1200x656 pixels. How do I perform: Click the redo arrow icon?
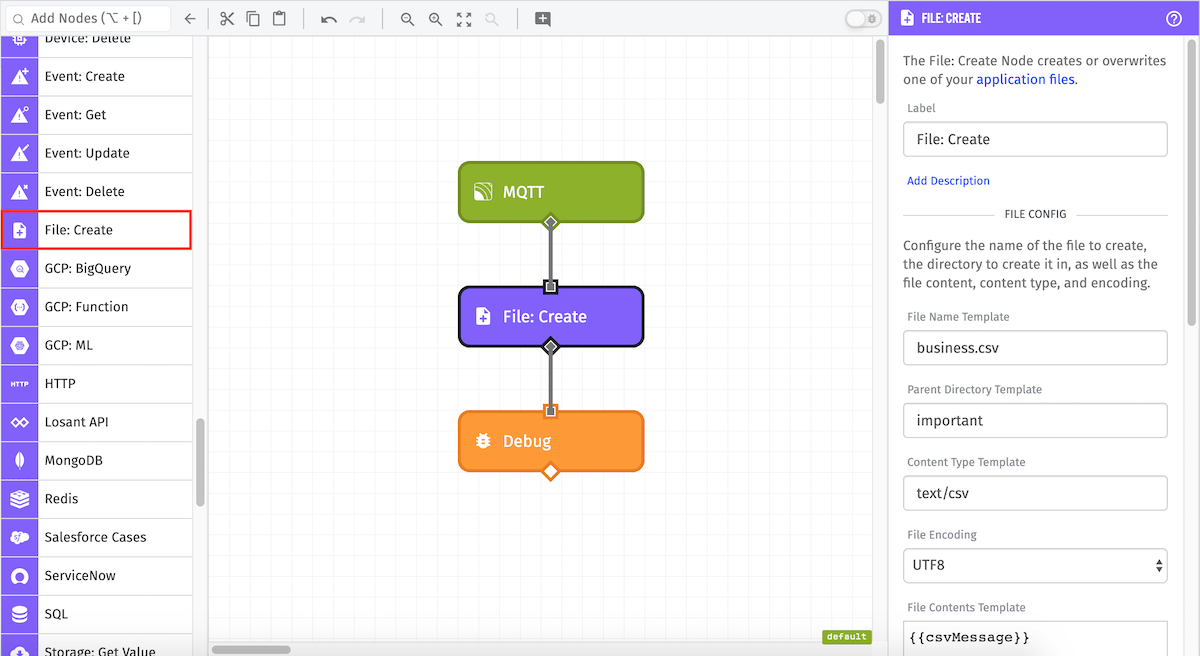pyautogui.click(x=357, y=19)
